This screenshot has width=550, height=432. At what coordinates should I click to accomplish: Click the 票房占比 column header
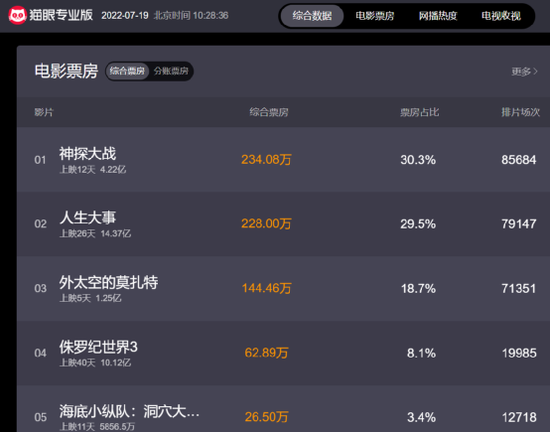420,112
